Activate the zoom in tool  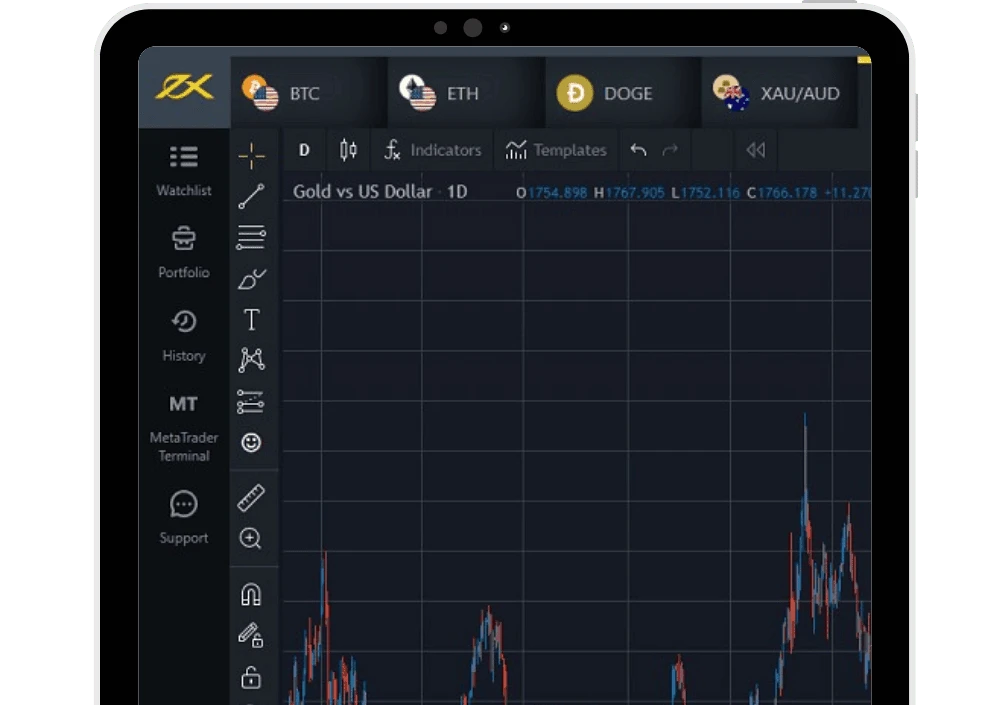(250, 538)
